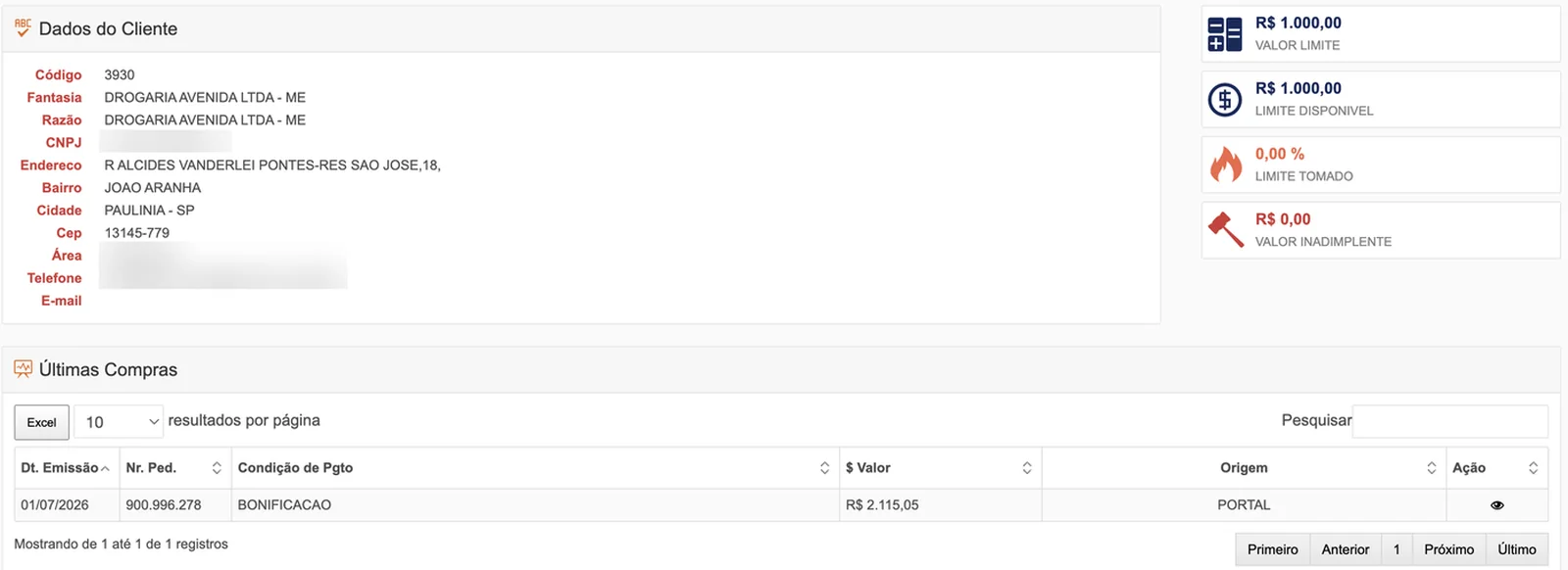Click the dollar coin icon for Limite Disponível
This screenshot has width=1568, height=570.
coord(1224,100)
